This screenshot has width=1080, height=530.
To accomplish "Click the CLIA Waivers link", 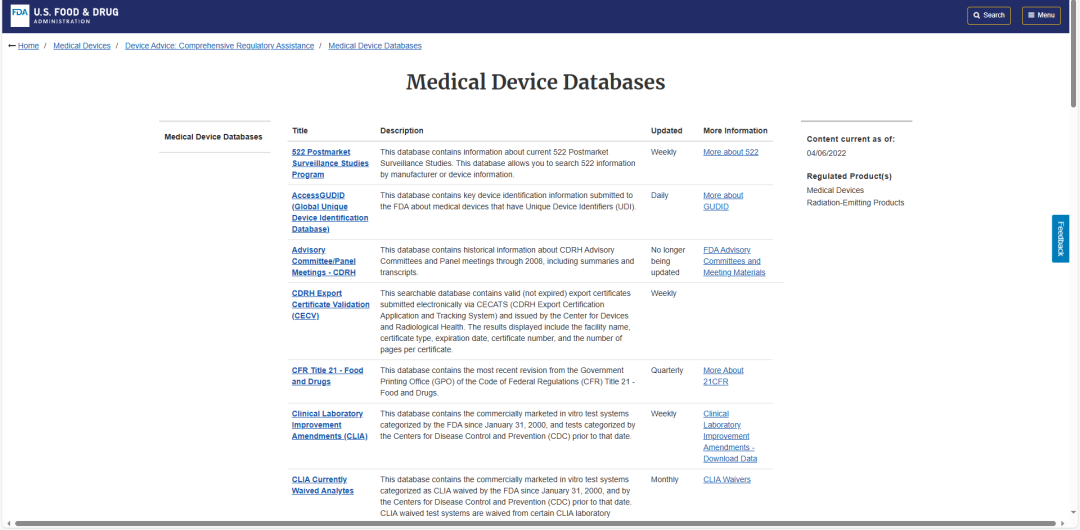I will pos(726,480).
